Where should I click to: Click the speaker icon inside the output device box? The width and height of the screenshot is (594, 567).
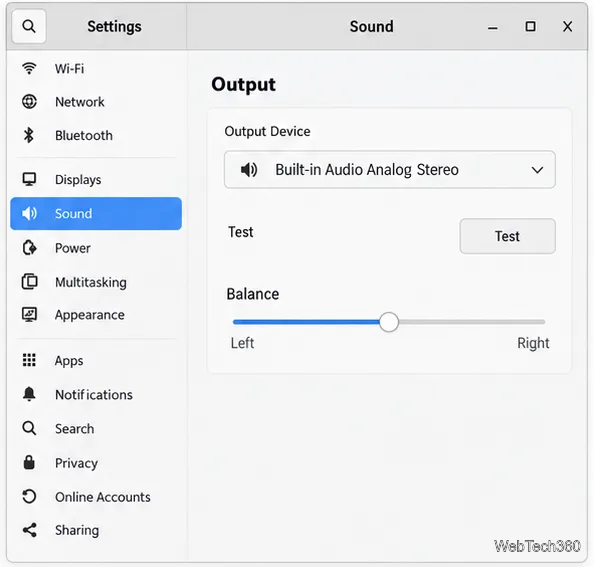[x=249, y=170]
